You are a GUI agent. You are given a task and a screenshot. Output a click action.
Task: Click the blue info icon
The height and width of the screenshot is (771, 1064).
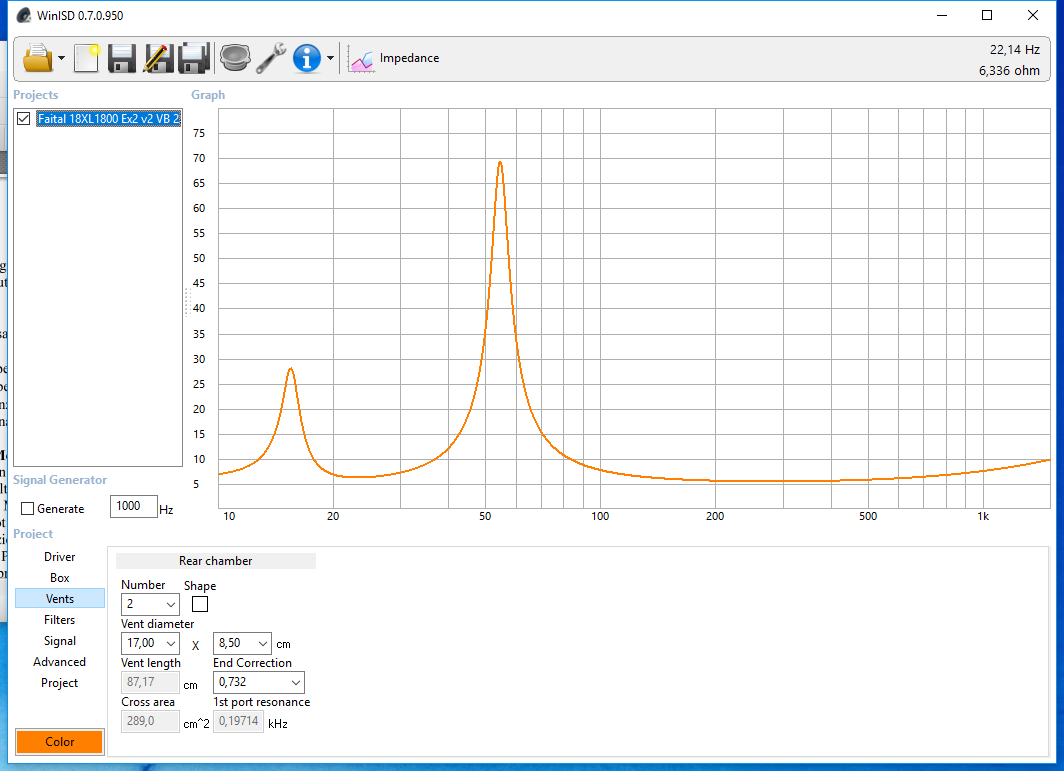tap(306, 58)
